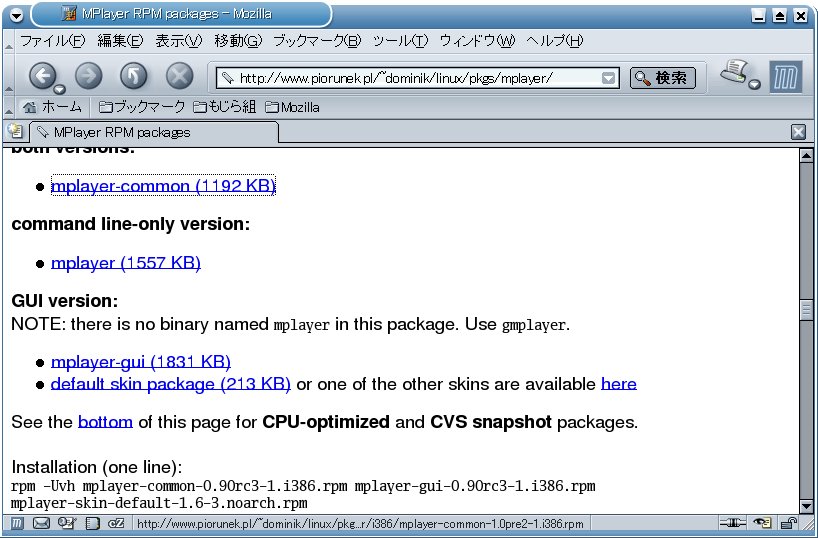Open the ファイル(F) menu
The image size is (818, 538).
52,41
